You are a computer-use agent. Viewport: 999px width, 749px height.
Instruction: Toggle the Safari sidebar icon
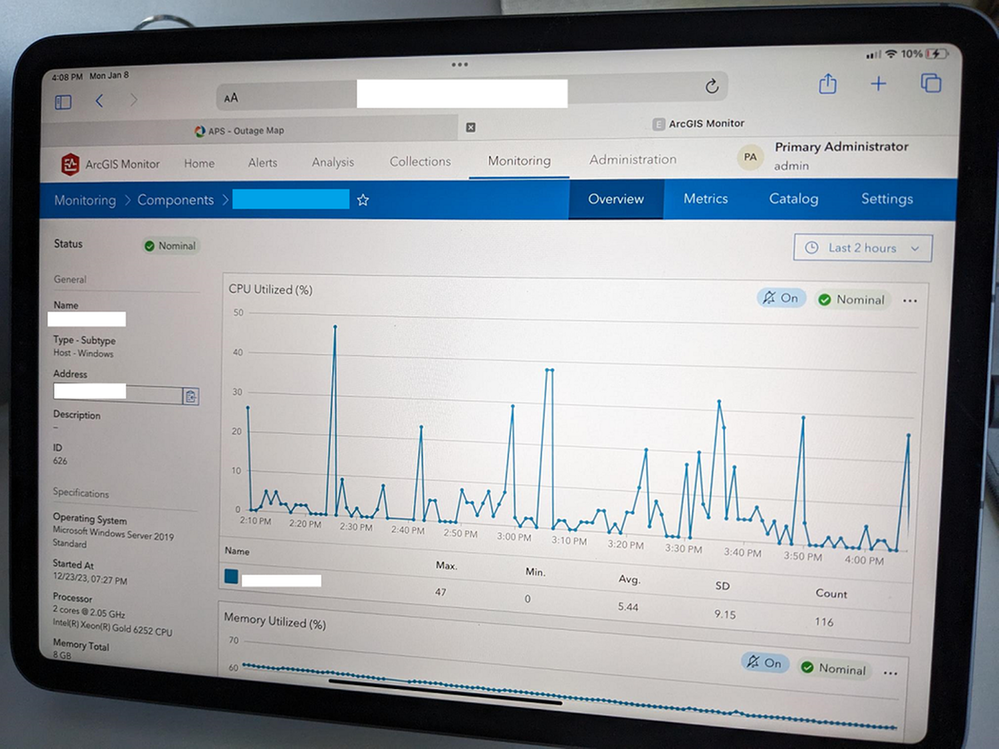click(x=63, y=102)
